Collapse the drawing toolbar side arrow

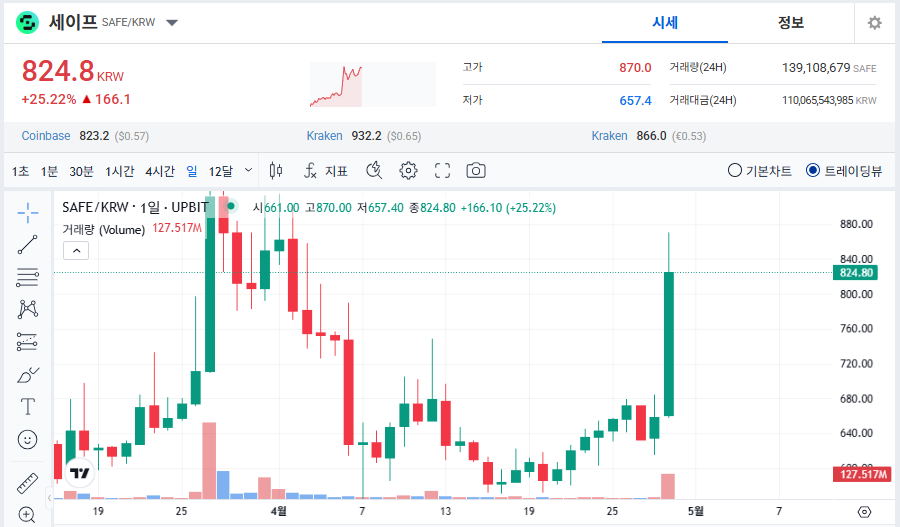[x=50, y=498]
